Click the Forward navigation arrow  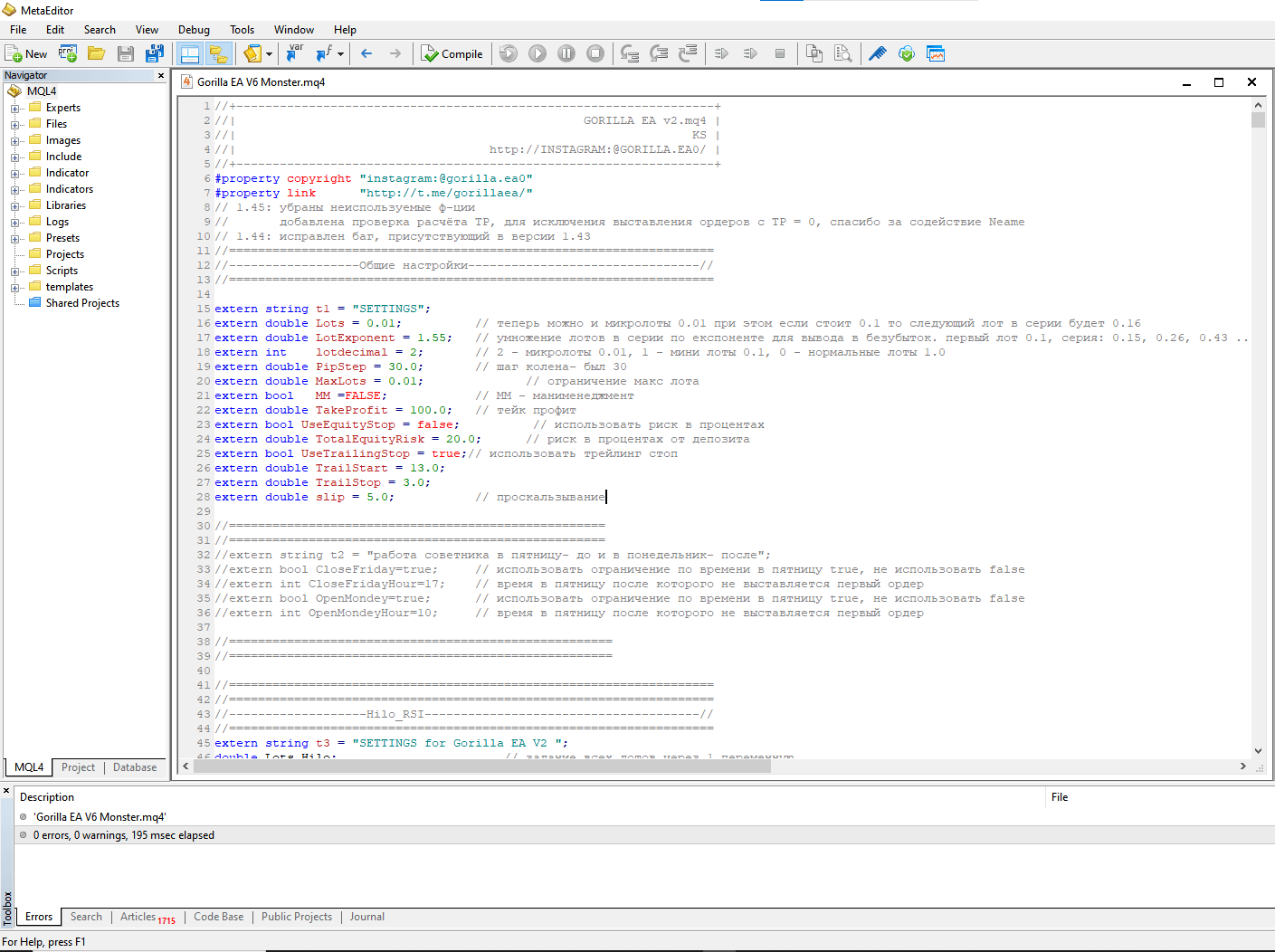[x=395, y=53]
